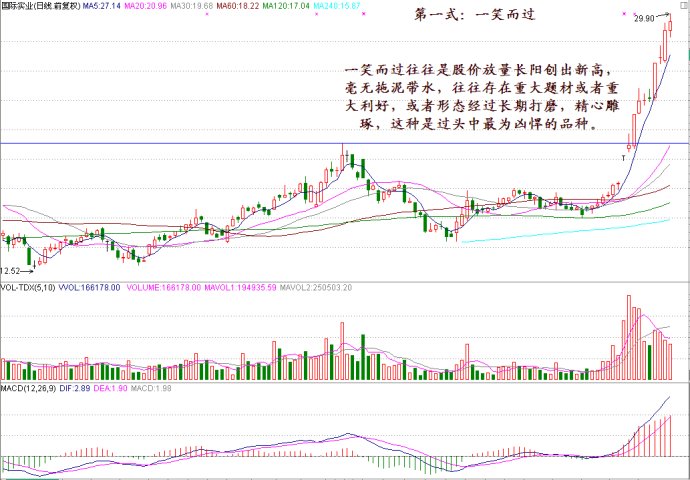Select the MA30:19.68 indicator label
This screenshot has height=480, width=690.
pyautogui.click(x=191, y=6)
